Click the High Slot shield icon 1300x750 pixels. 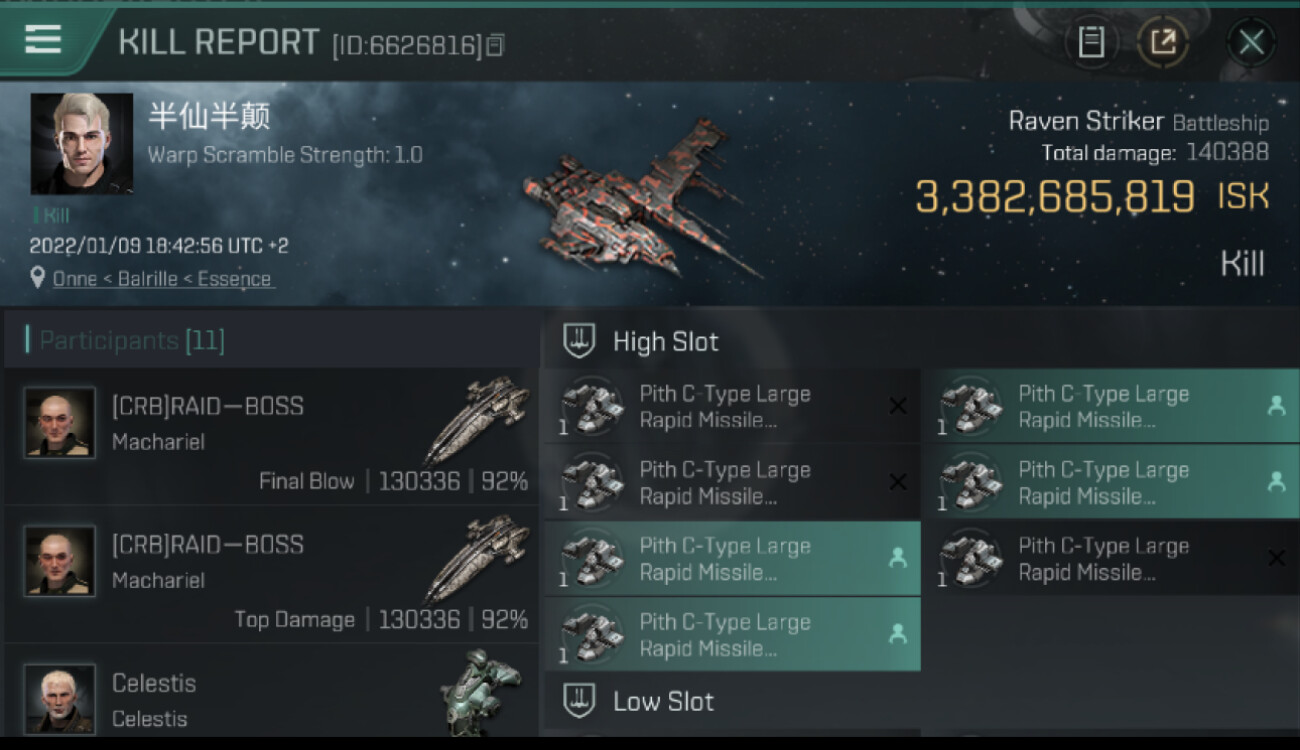click(x=579, y=341)
